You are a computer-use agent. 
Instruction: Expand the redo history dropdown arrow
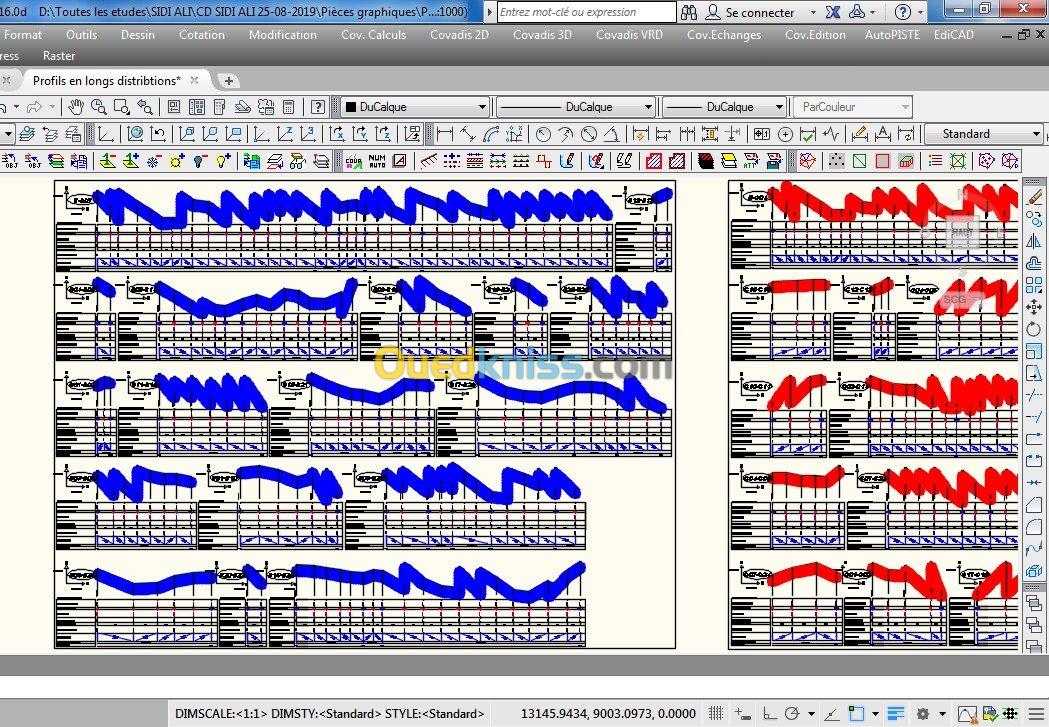51,107
